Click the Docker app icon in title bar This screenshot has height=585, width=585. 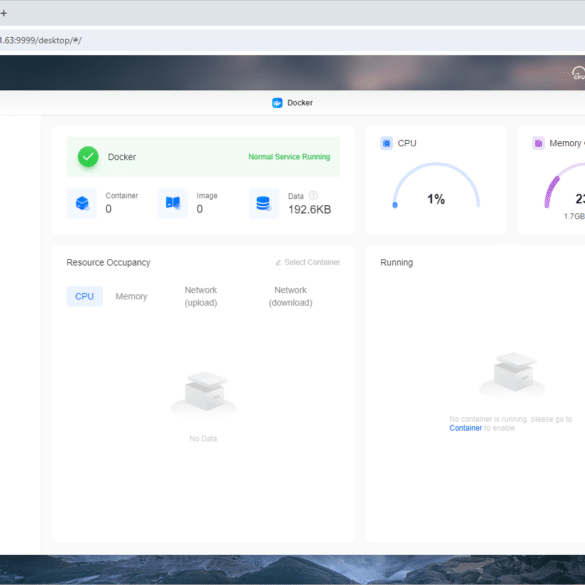277,103
